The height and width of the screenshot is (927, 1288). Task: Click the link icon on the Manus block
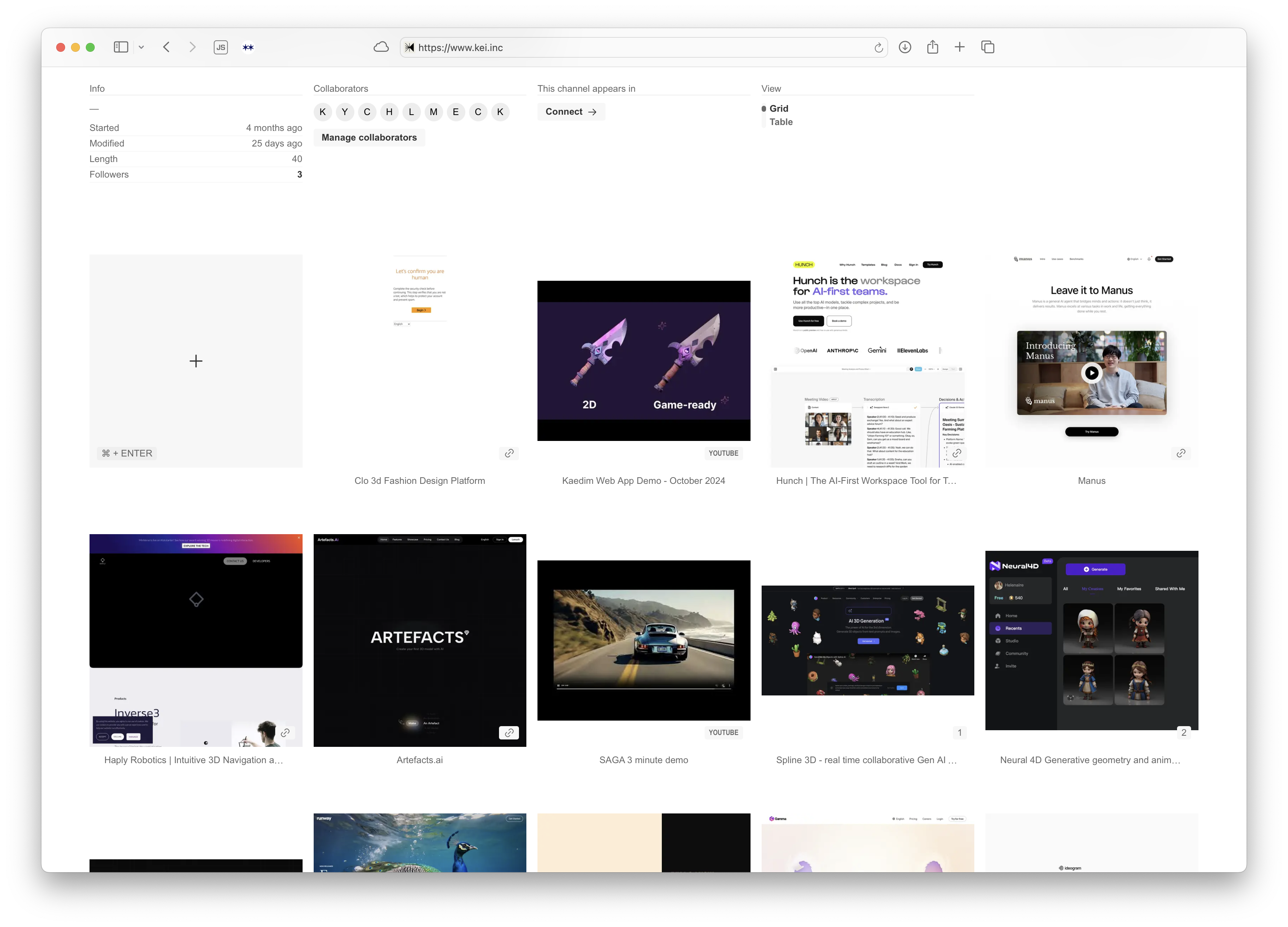pos(1181,453)
